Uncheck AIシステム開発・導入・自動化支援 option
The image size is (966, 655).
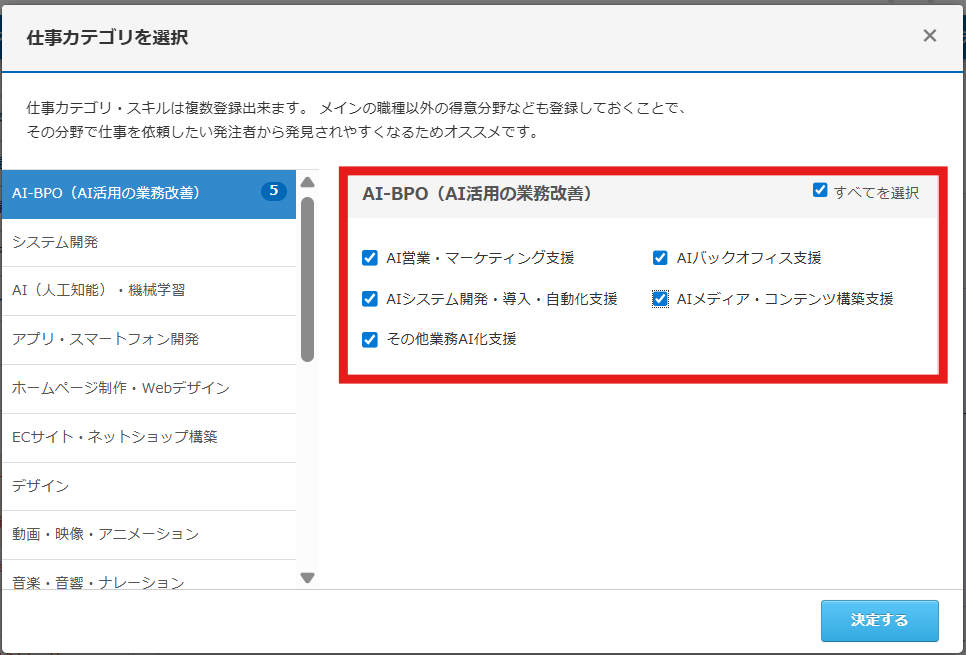[370, 299]
